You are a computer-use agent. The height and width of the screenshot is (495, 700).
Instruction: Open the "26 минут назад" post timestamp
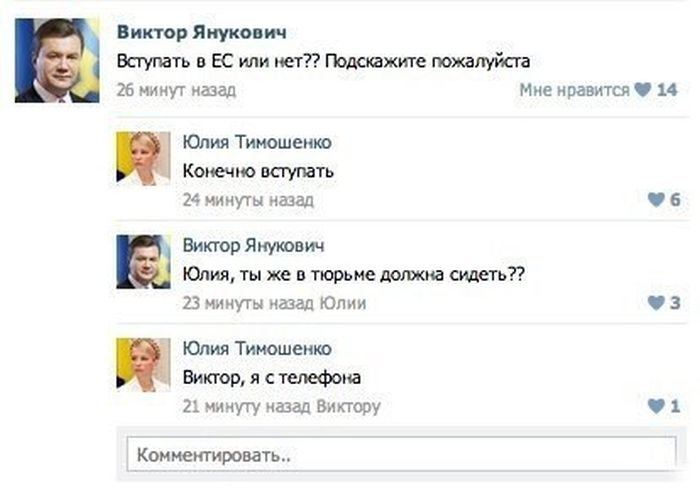(x=176, y=90)
